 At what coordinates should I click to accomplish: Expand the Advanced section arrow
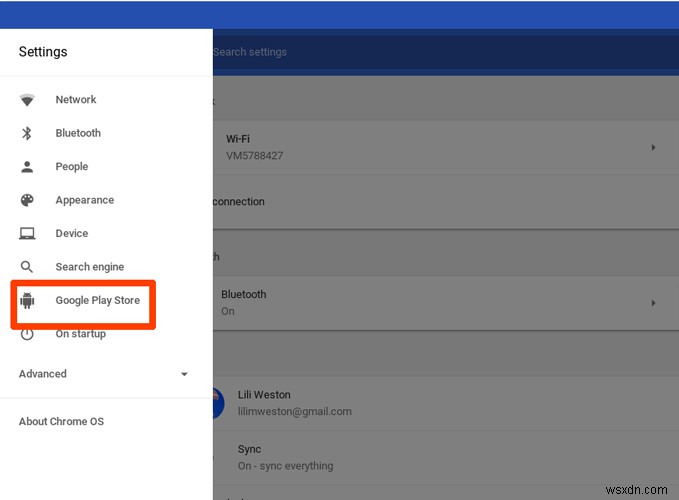click(184, 374)
